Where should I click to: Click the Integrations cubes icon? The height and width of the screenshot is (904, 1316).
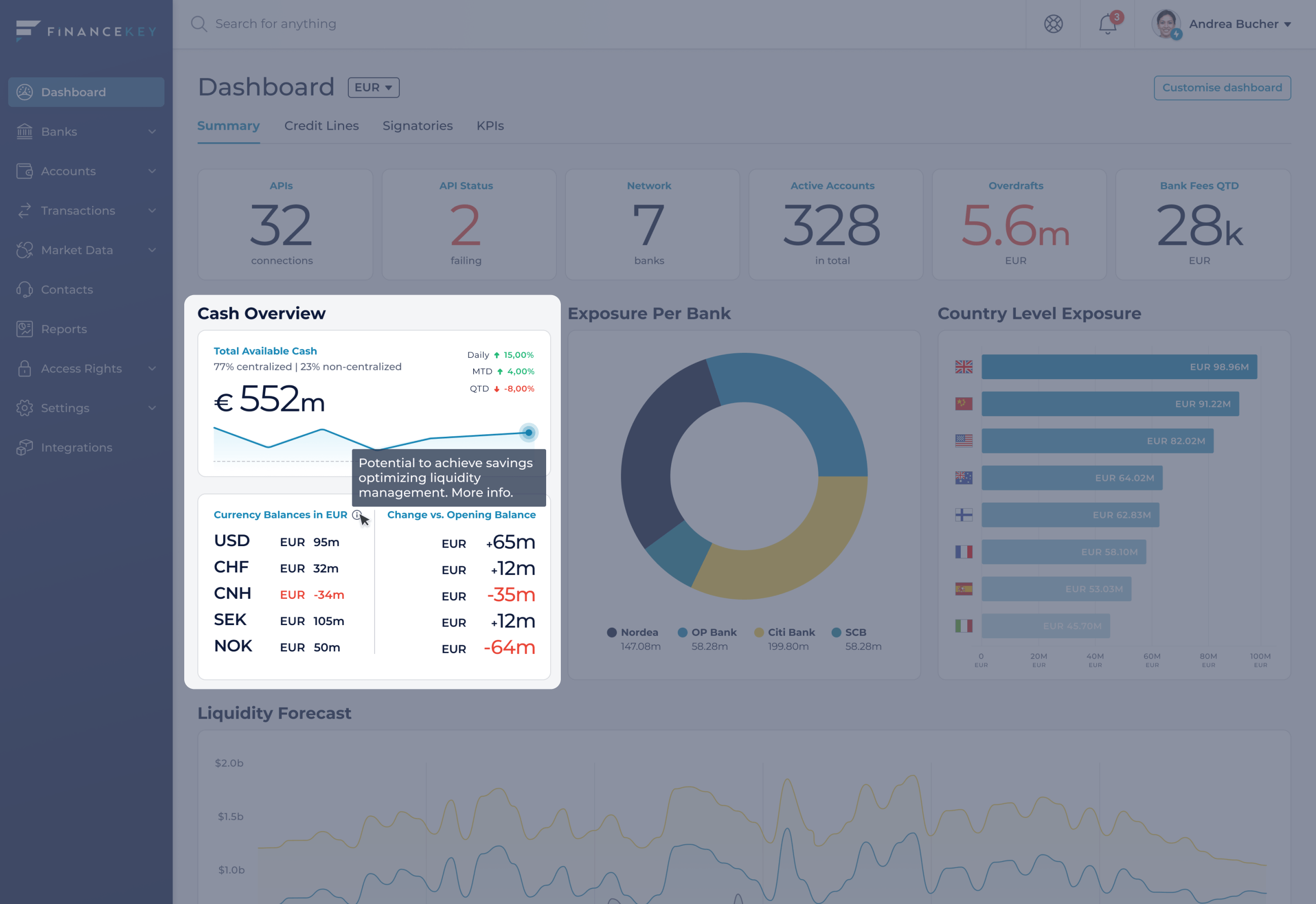pyautogui.click(x=24, y=447)
